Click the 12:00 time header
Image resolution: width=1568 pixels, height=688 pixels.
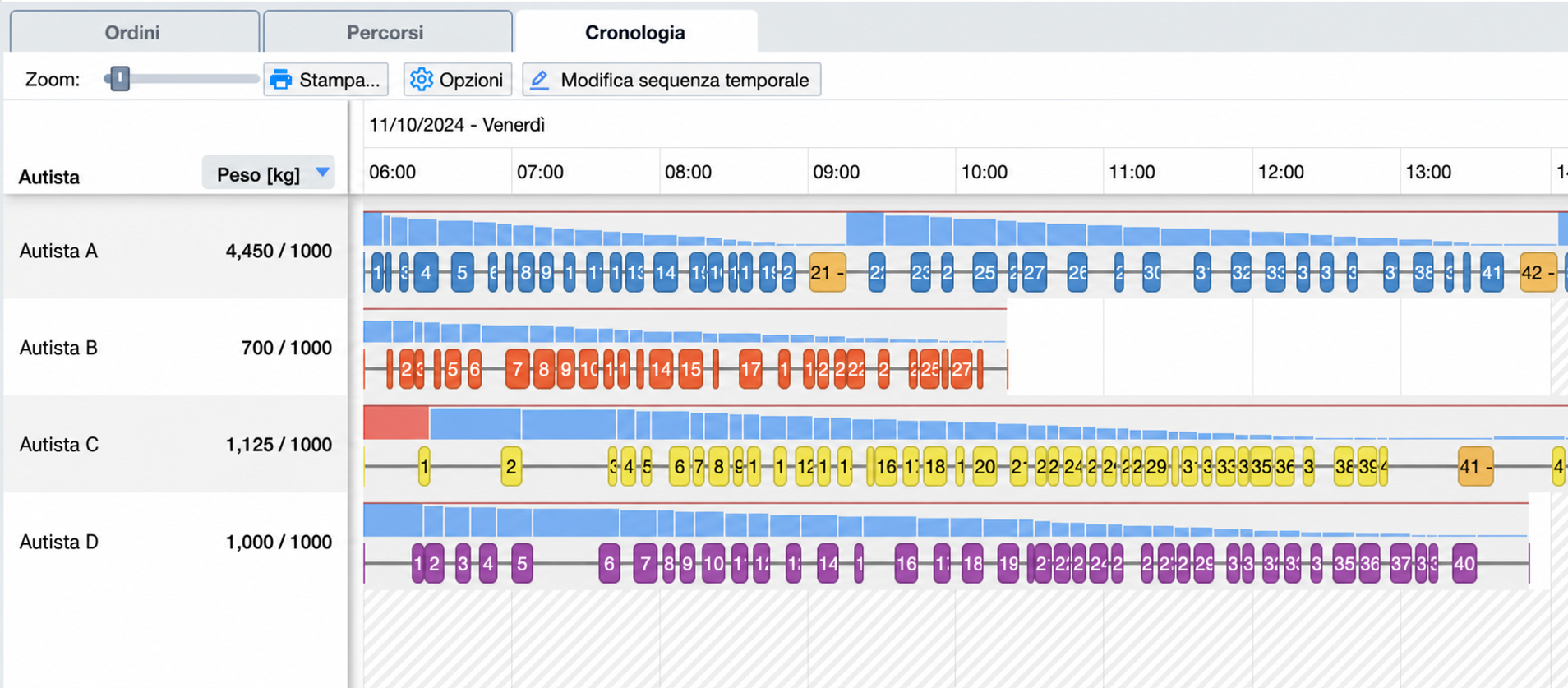(1280, 172)
